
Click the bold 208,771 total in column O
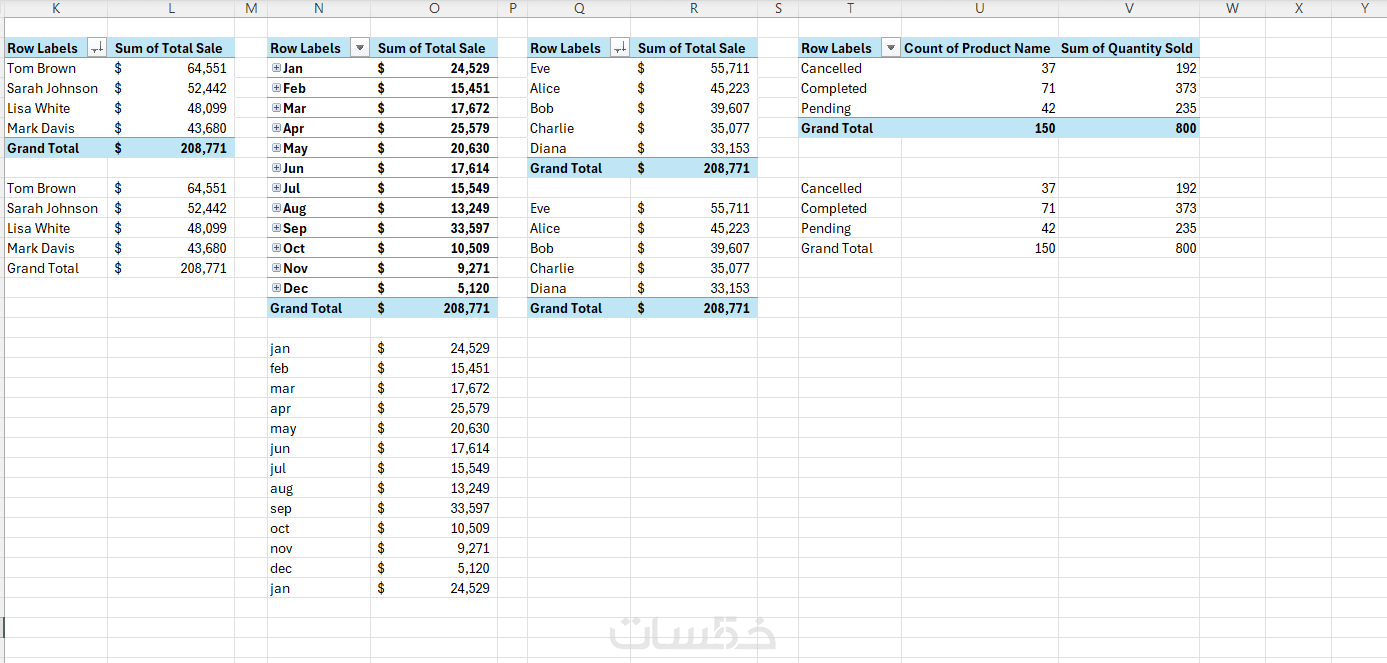pyautogui.click(x=434, y=308)
